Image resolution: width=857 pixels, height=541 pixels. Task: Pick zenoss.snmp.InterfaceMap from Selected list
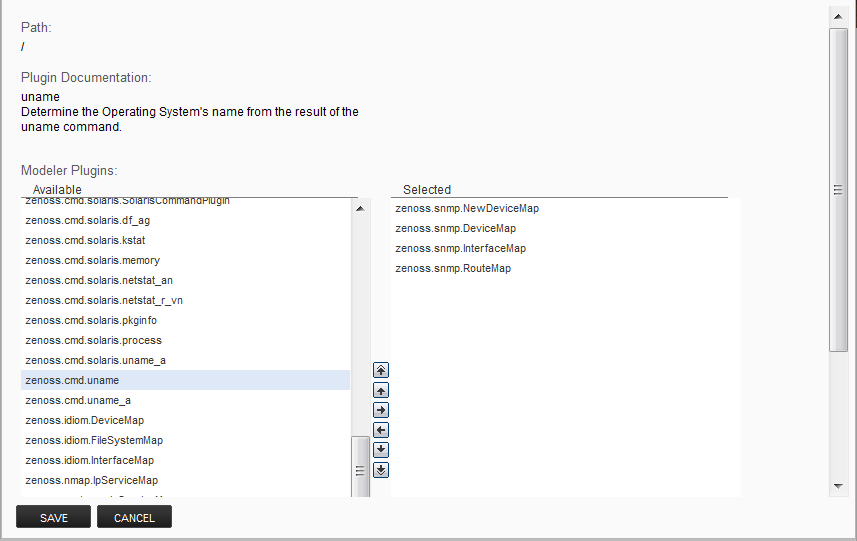[460, 248]
